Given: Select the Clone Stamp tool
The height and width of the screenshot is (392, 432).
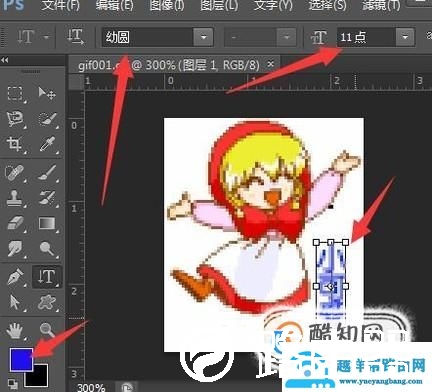Looking at the screenshot, I should point(15,198).
